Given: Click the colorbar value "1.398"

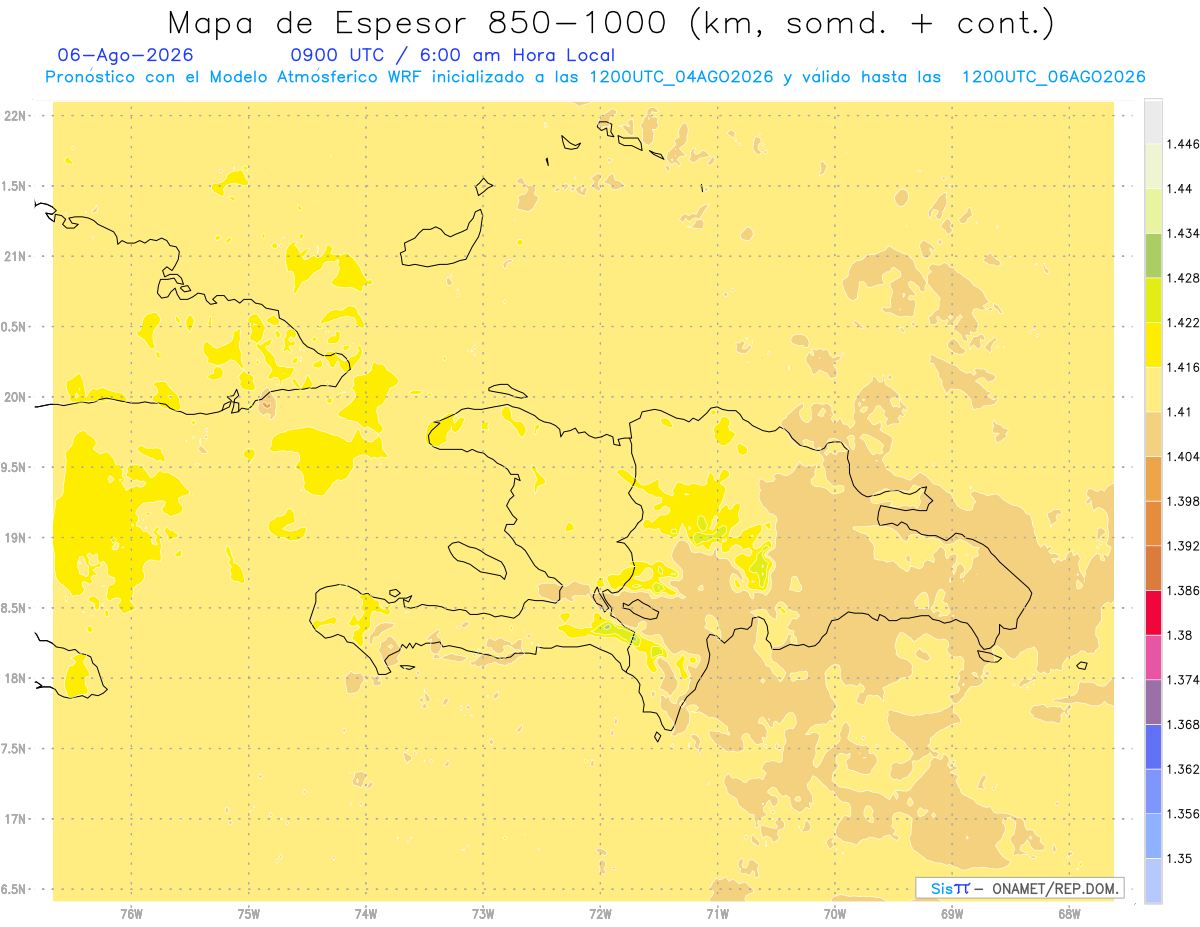Looking at the screenshot, I should click(x=1182, y=501).
